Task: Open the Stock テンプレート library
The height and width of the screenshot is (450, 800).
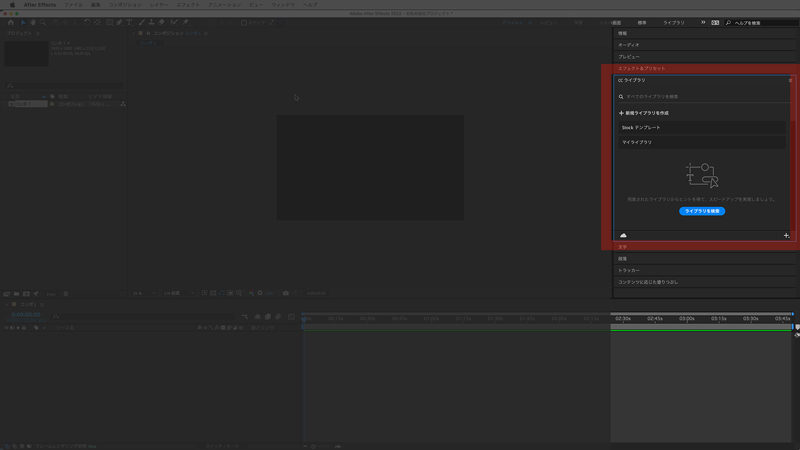Action: point(700,128)
